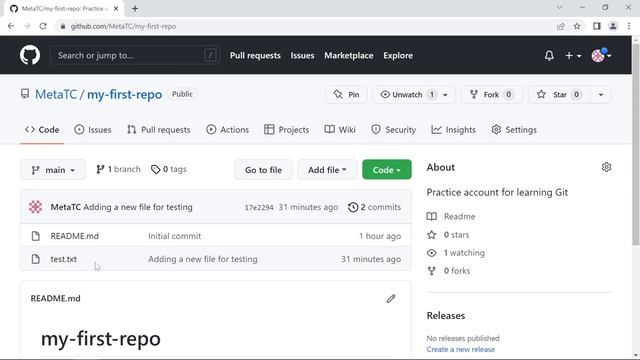Open a new browser tab

tap(135, 8)
